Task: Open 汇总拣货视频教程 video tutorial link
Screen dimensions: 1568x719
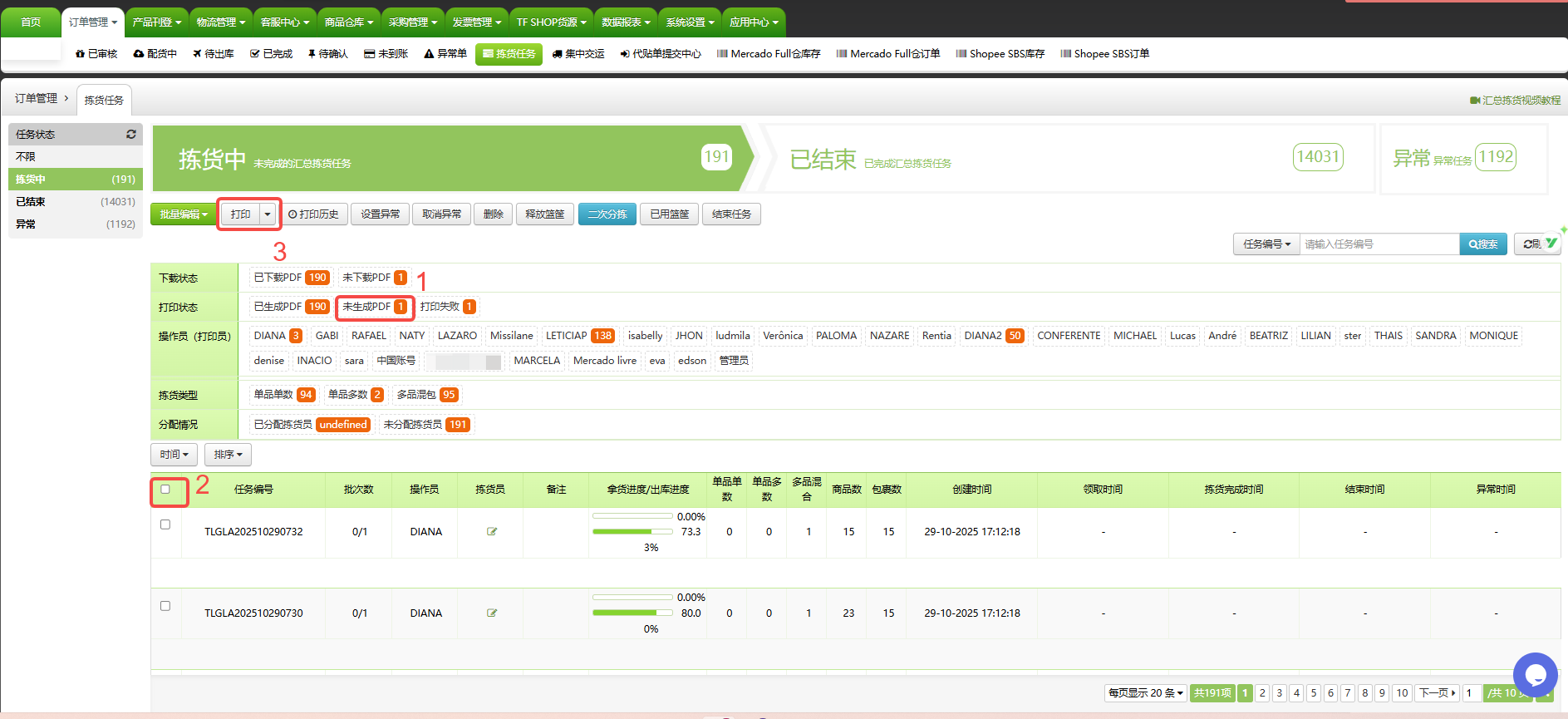Action: point(1515,100)
